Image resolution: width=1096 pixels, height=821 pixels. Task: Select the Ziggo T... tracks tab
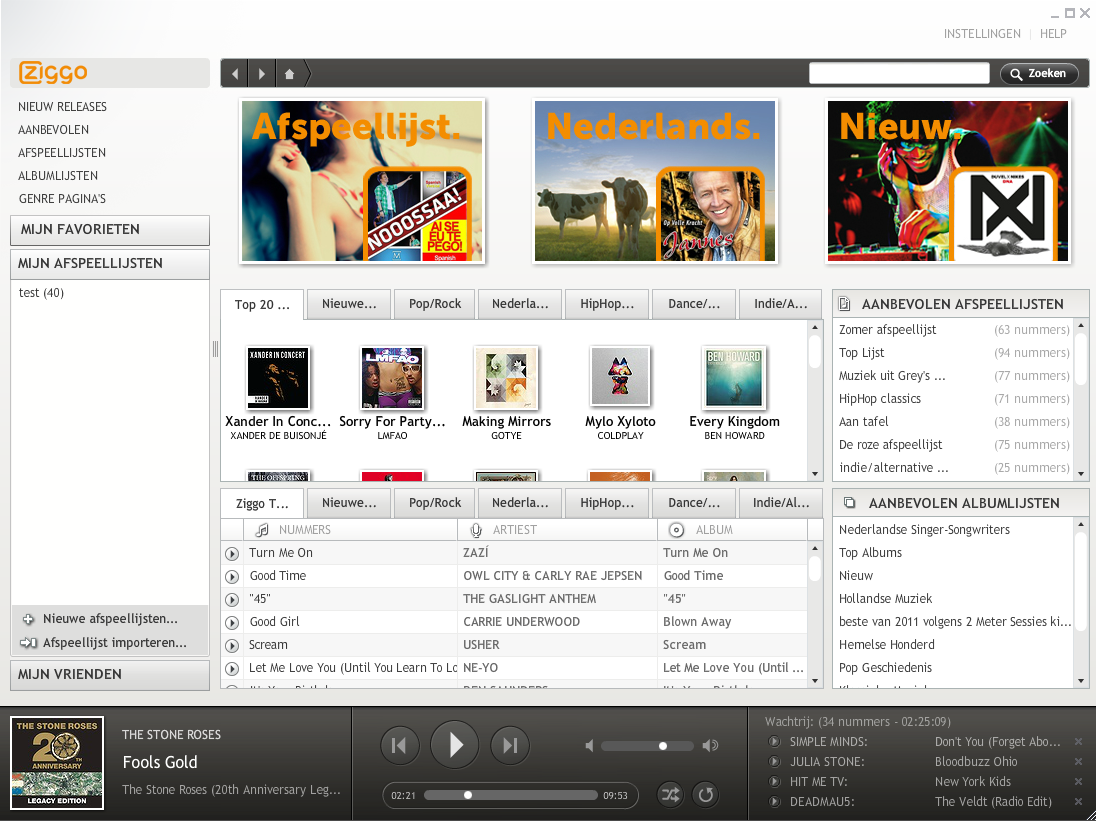click(262, 504)
